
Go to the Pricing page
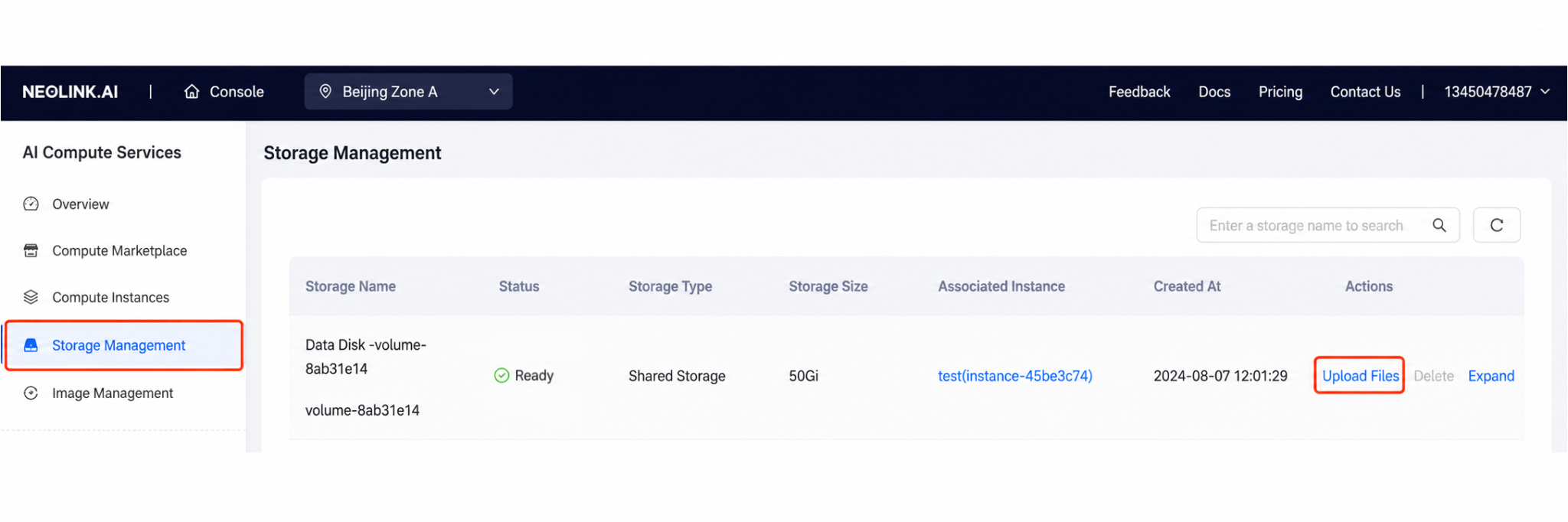click(x=1280, y=92)
